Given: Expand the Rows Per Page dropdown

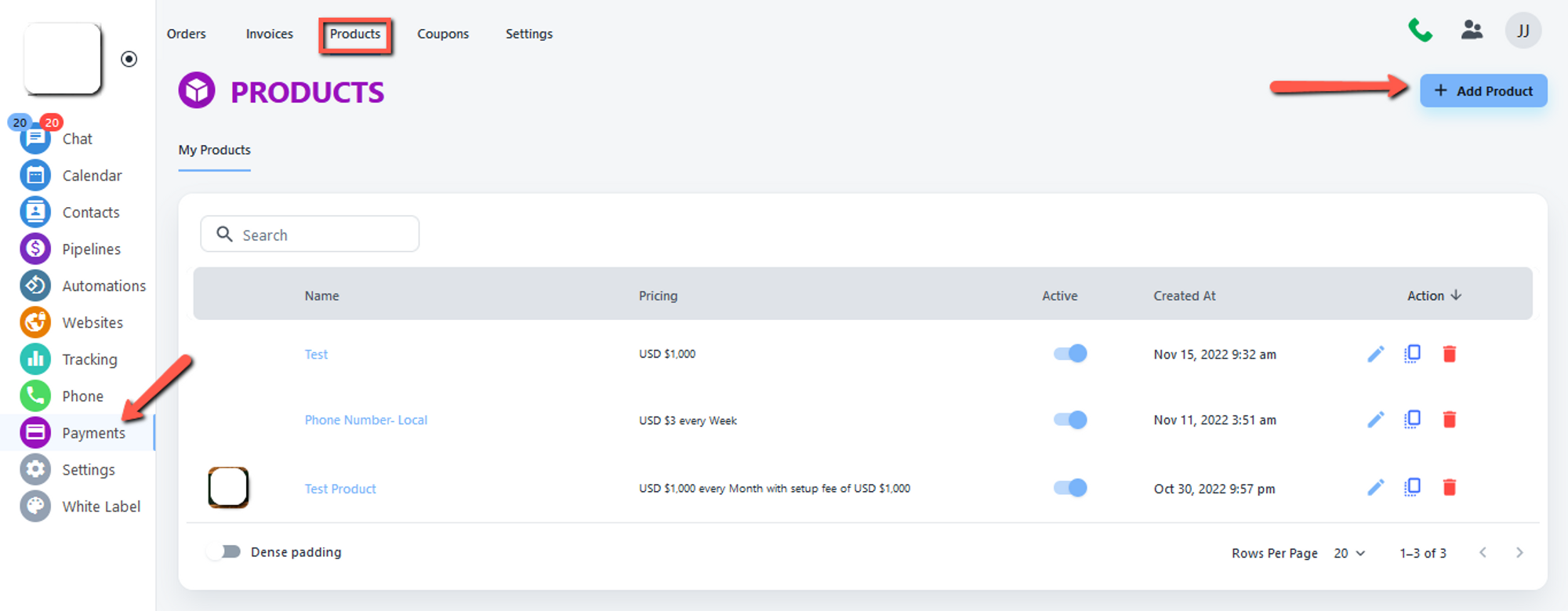Looking at the screenshot, I should point(1349,553).
